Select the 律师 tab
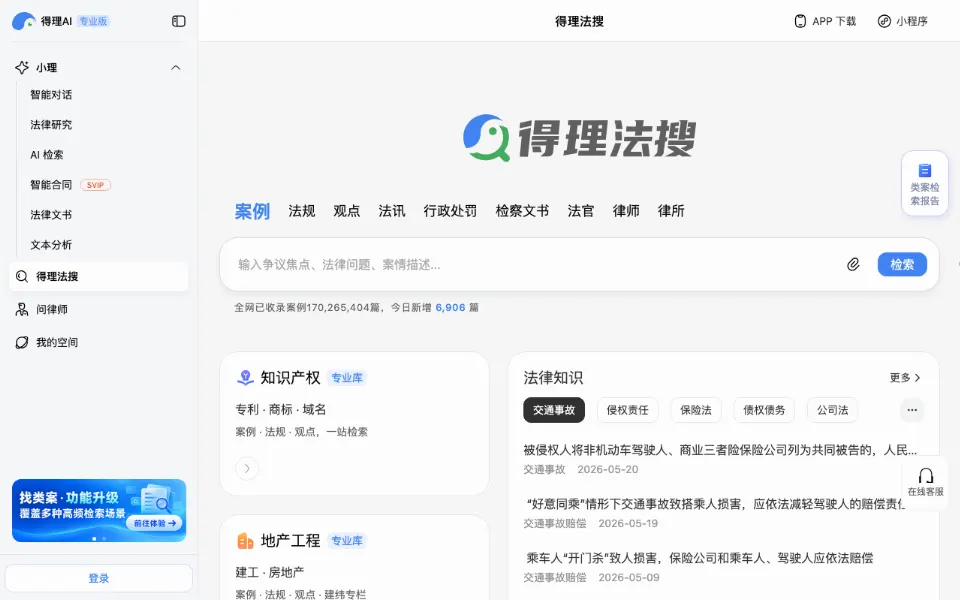This screenshot has width=960, height=600. [626, 211]
